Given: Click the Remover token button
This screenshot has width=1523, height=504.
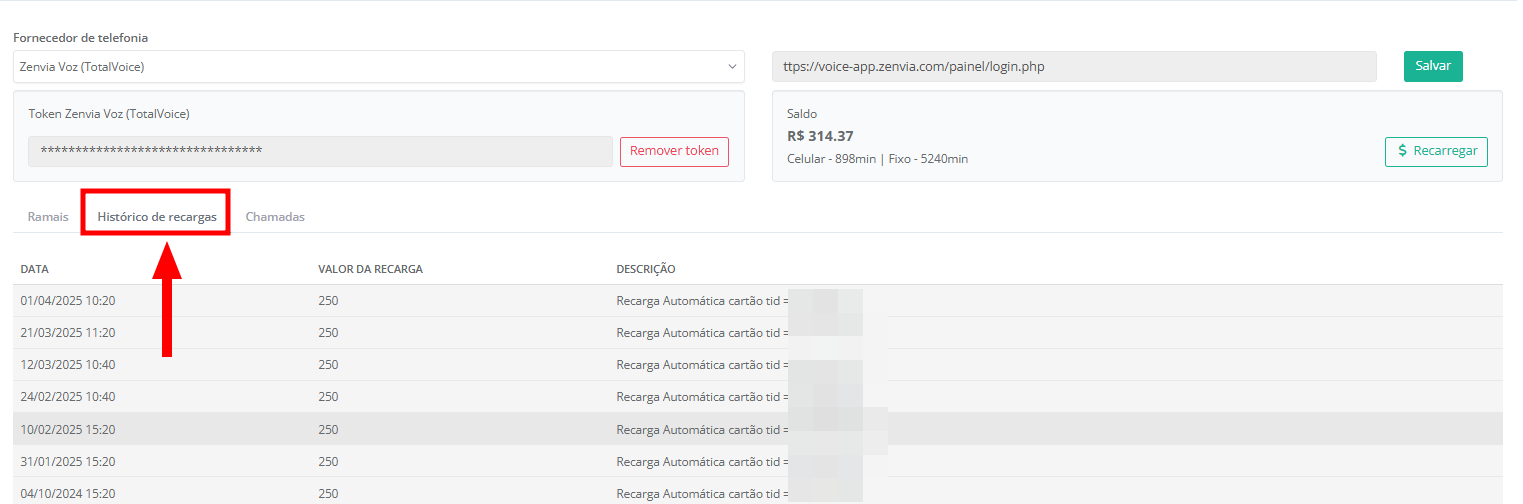Looking at the screenshot, I should click(x=674, y=152).
